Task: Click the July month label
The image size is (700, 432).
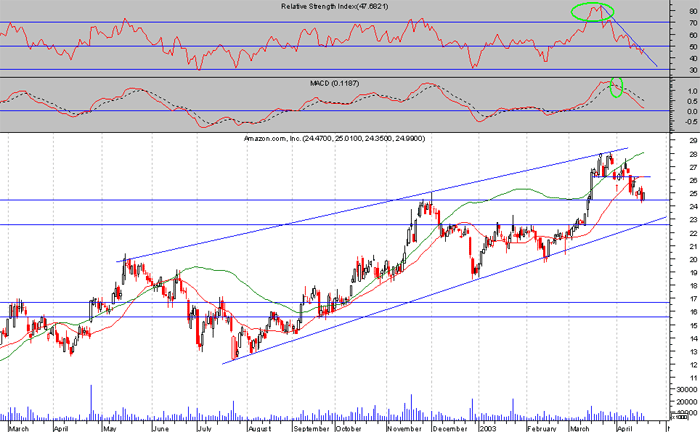Action: tap(204, 428)
